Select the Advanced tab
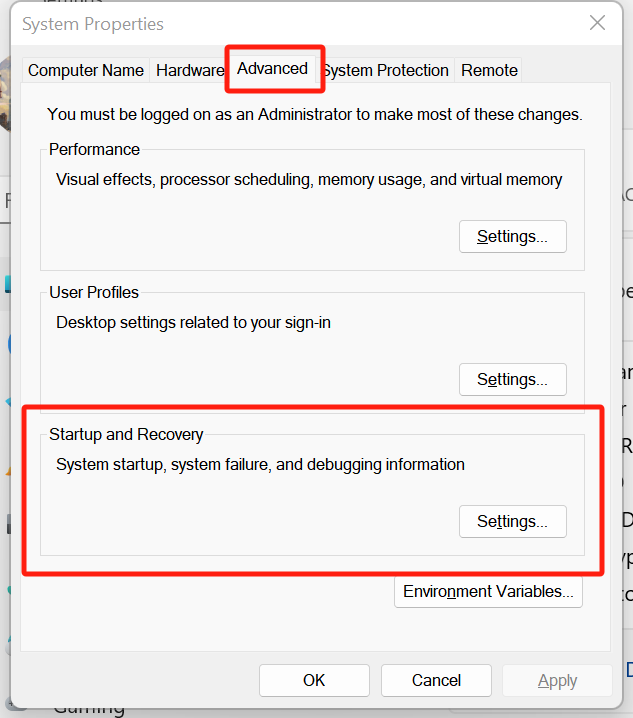This screenshot has height=718, width=633. 272,69
